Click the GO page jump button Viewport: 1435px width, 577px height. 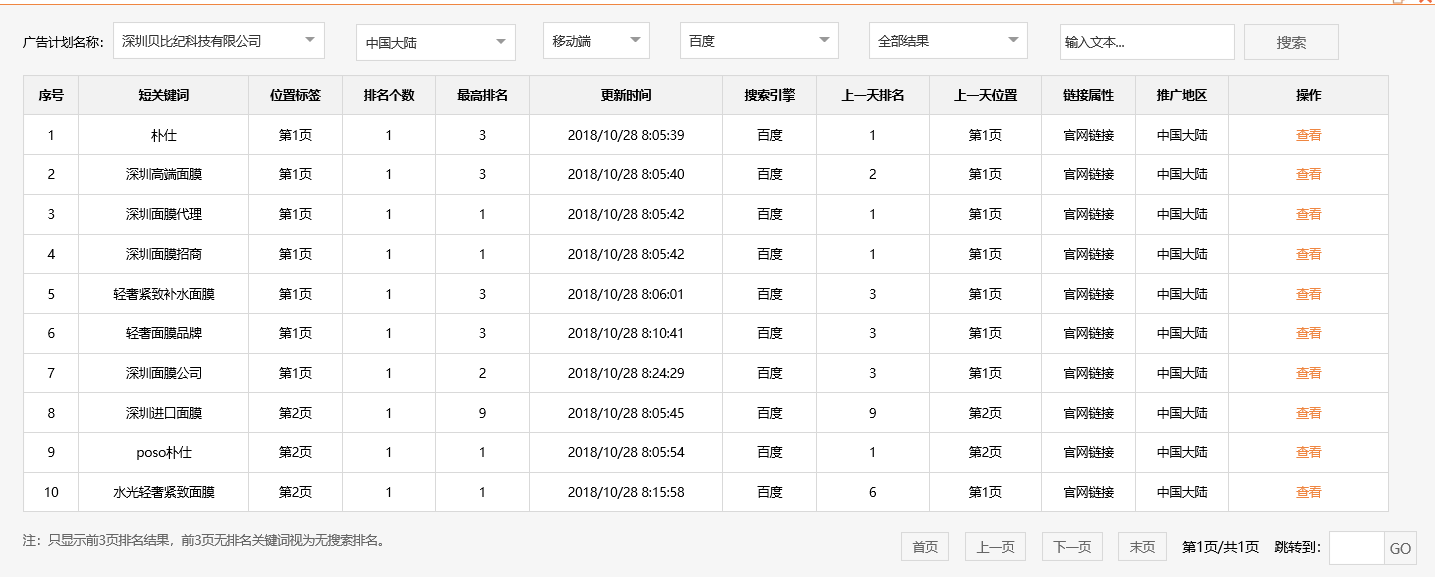(x=1399, y=547)
